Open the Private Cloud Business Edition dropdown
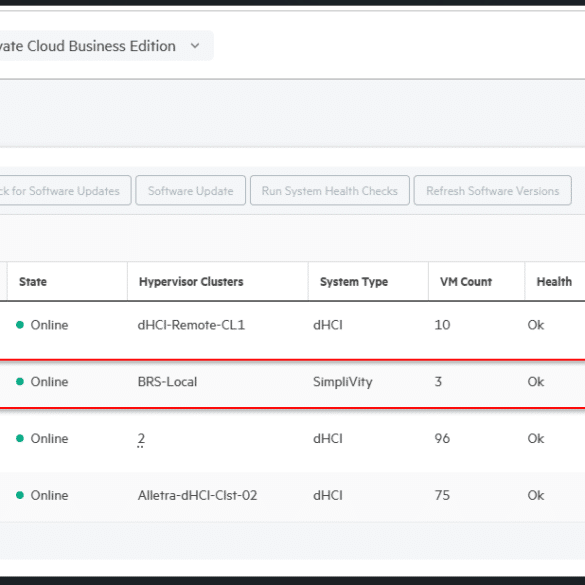The width and height of the screenshot is (585, 585). tap(106, 46)
